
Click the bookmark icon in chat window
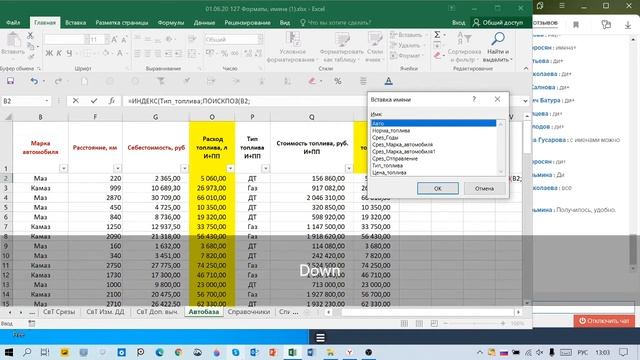click(576, 25)
